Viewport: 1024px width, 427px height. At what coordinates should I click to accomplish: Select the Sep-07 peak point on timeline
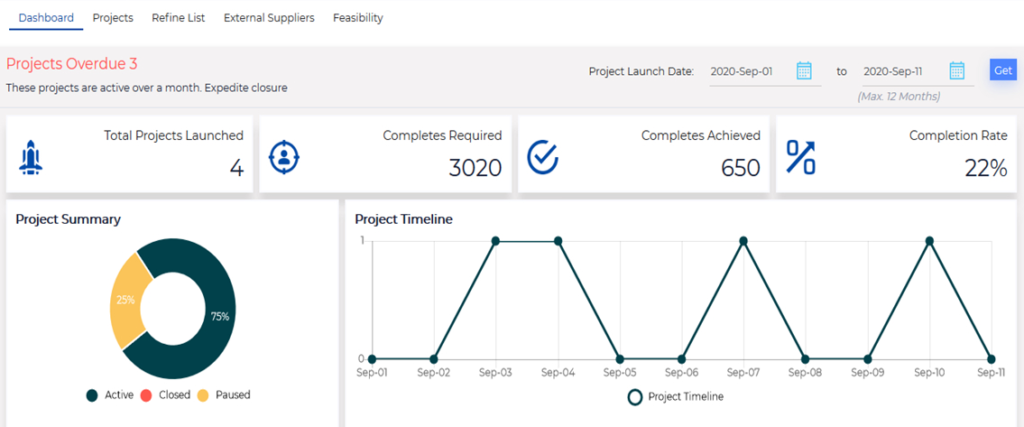[743, 241]
